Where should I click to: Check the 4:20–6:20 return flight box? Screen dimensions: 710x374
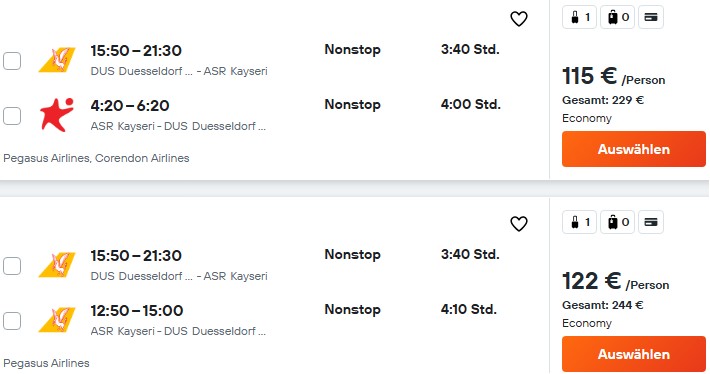(12, 116)
